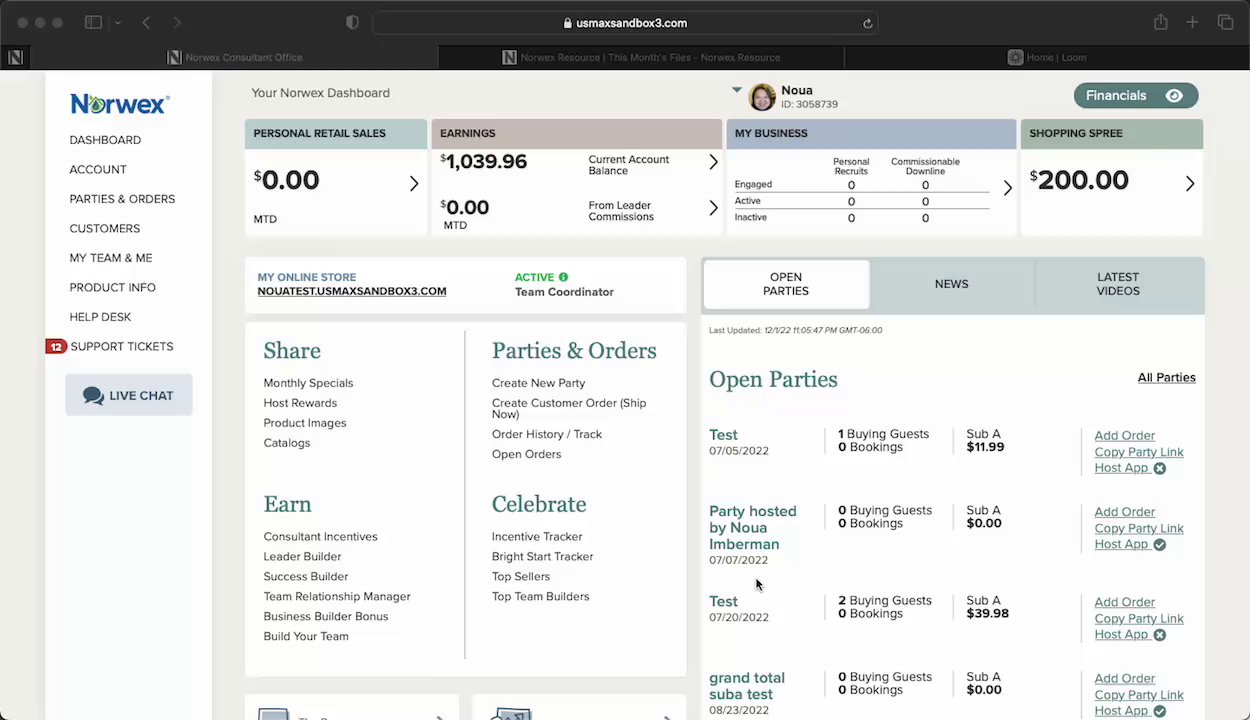This screenshot has height=720, width=1250.
Task: Add a new Safari tab
Action: [1192, 22]
